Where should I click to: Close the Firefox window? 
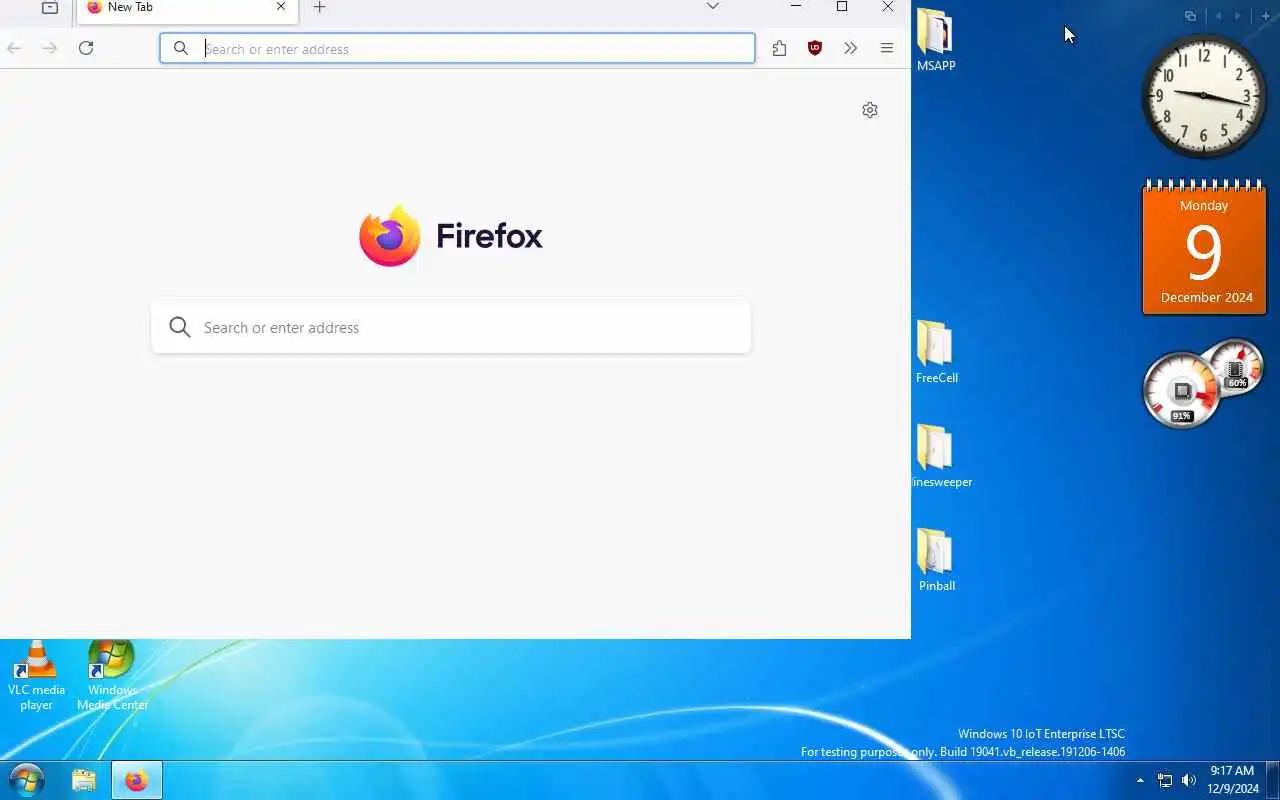[888, 7]
